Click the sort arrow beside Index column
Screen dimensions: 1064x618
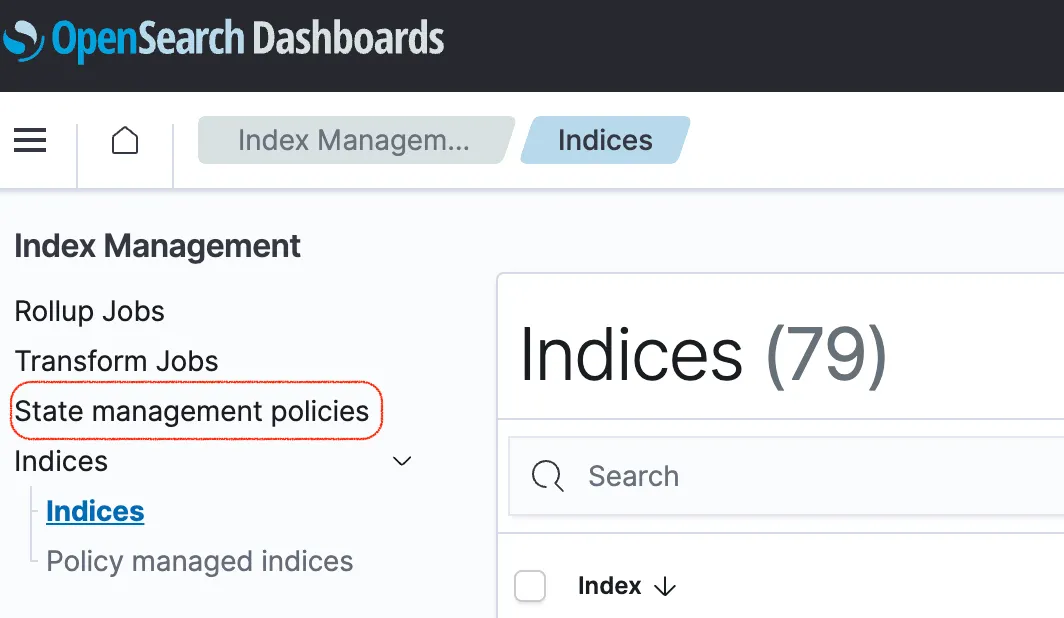coord(665,587)
